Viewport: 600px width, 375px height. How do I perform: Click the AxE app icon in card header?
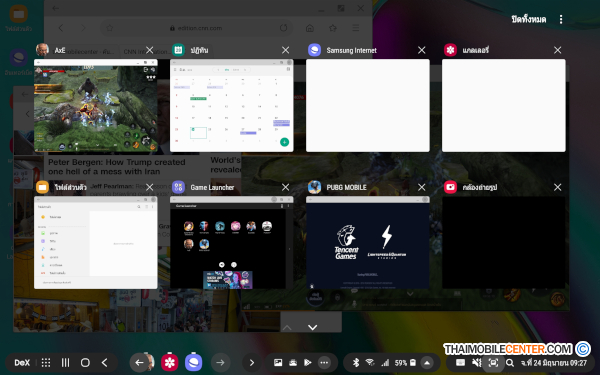pos(42,50)
